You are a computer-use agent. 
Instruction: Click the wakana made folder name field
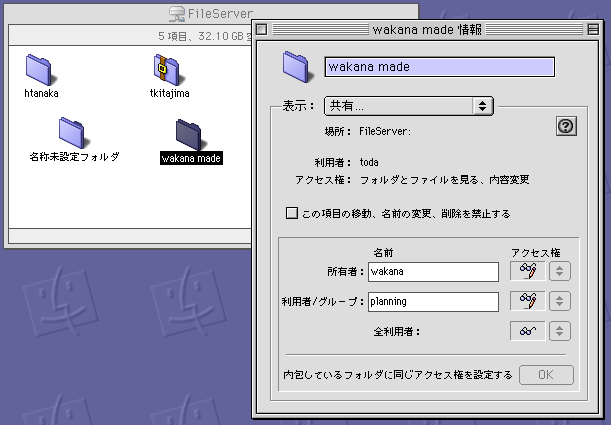point(440,67)
